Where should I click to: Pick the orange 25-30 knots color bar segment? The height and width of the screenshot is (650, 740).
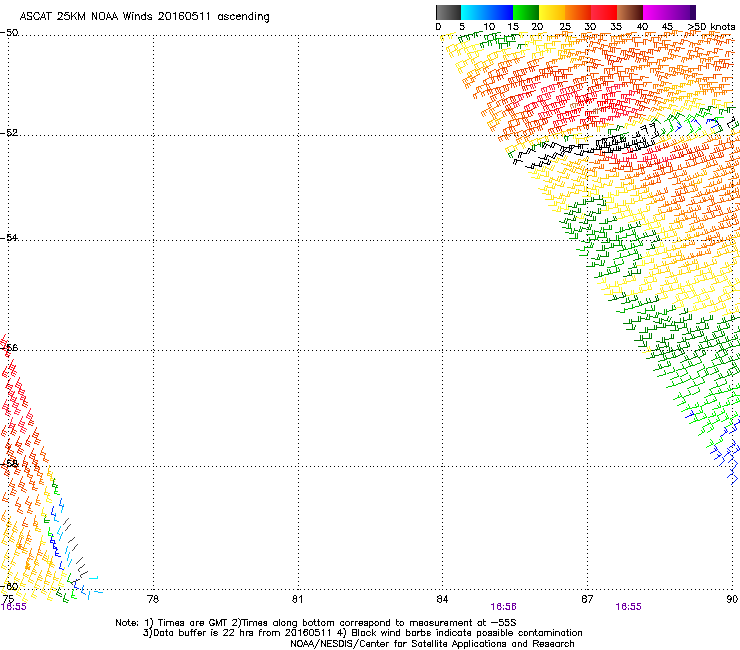[x=578, y=12]
